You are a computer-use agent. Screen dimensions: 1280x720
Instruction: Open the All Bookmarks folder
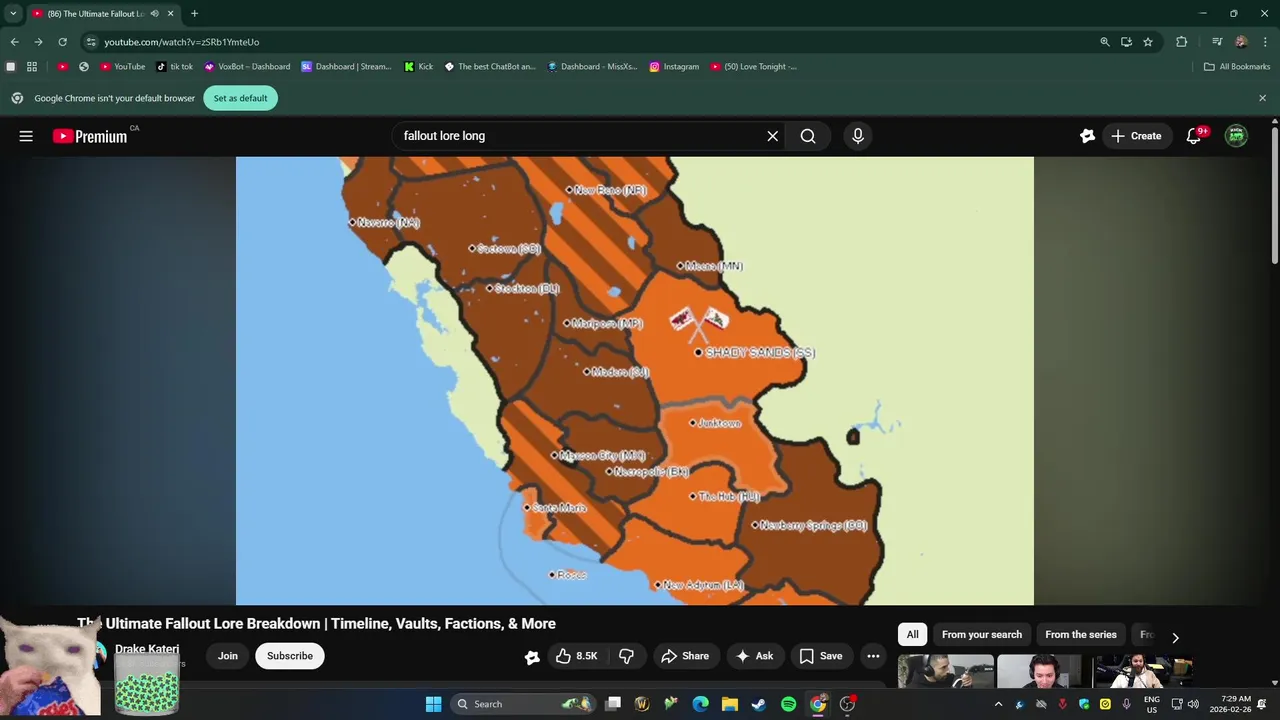(1237, 67)
